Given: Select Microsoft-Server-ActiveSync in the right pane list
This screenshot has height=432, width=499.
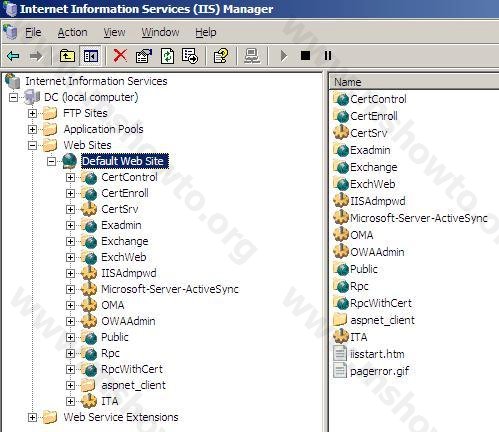Looking at the screenshot, I should (x=419, y=218).
